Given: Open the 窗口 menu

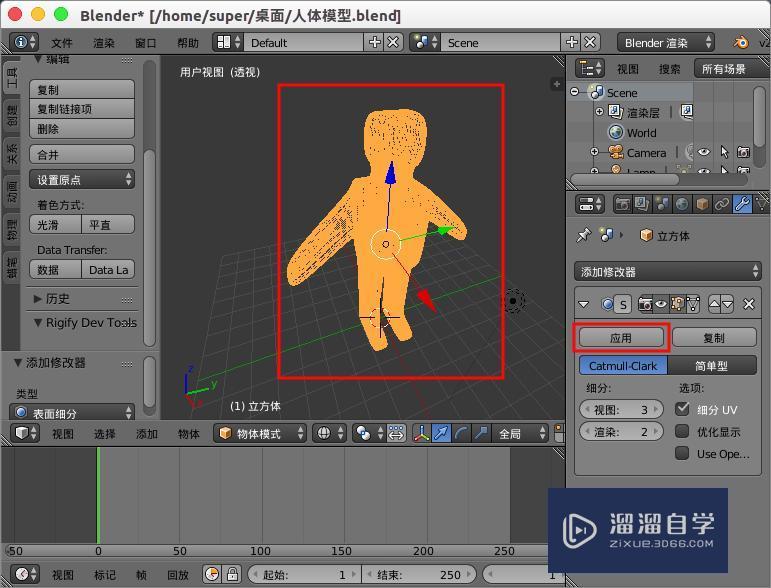Looking at the screenshot, I should pyautogui.click(x=146, y=43).
